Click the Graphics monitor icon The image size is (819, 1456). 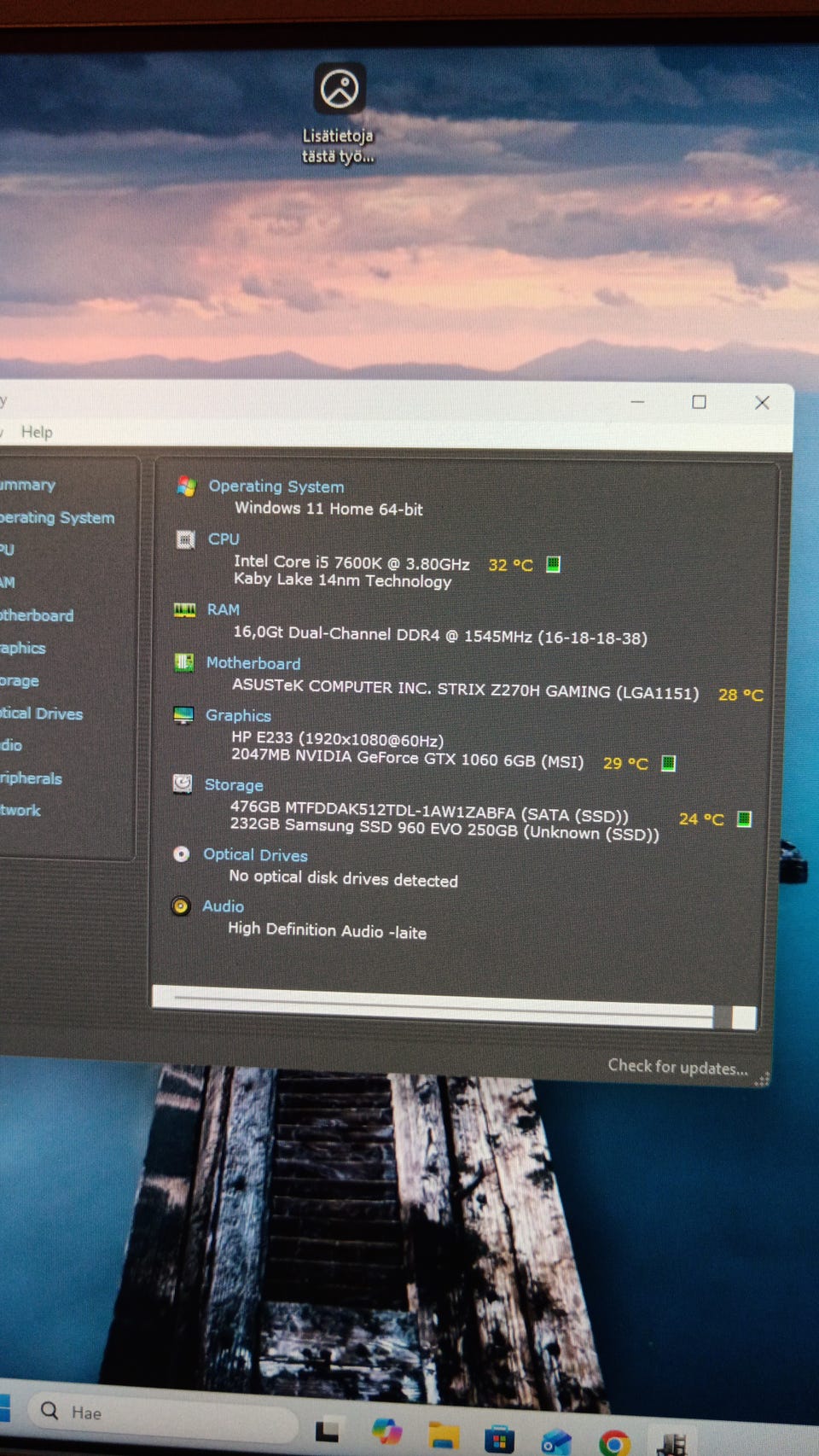coord(183,715)
